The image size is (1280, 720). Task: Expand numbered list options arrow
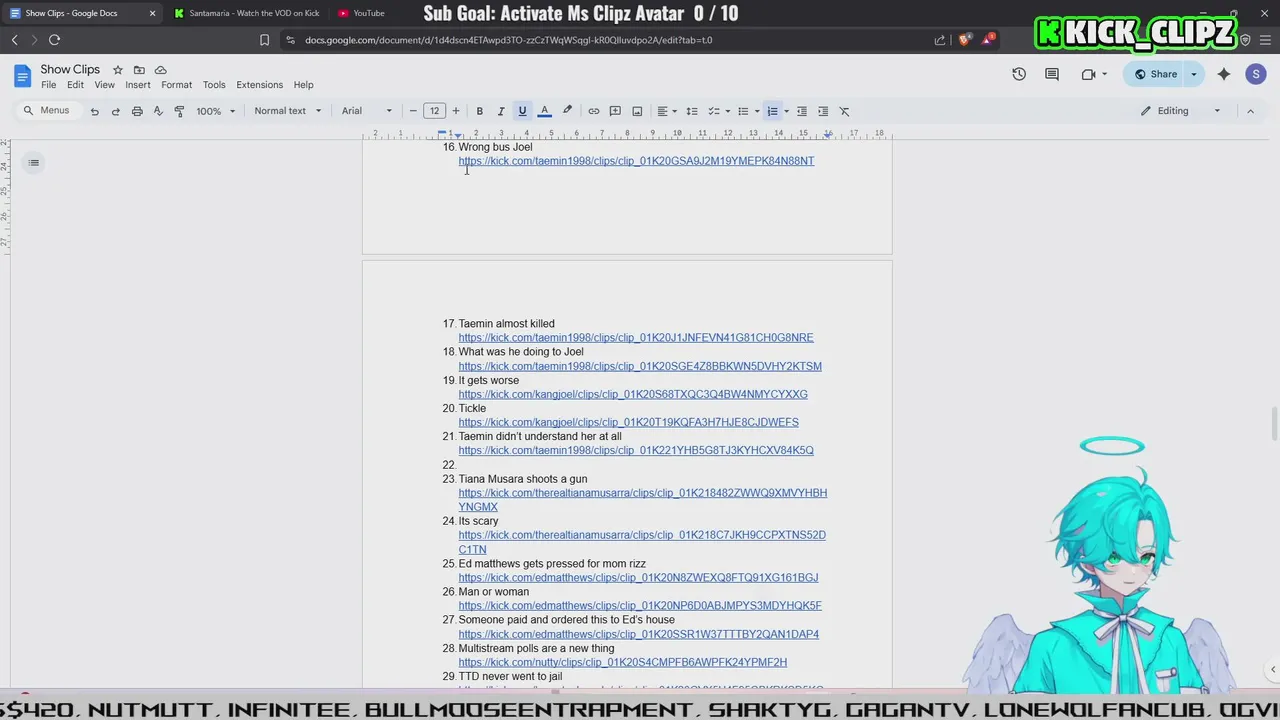tap(786, 111)
